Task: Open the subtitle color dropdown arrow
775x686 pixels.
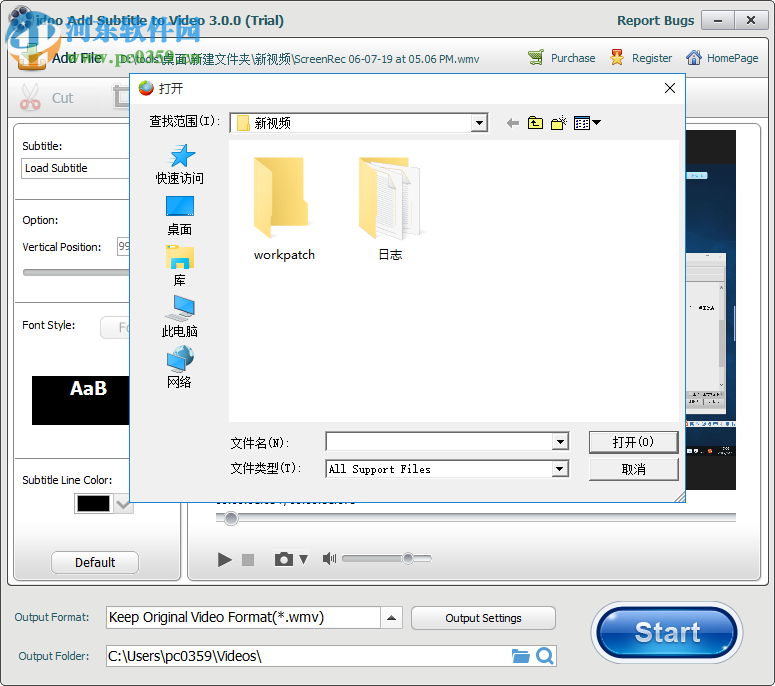Action: (124, 504)
